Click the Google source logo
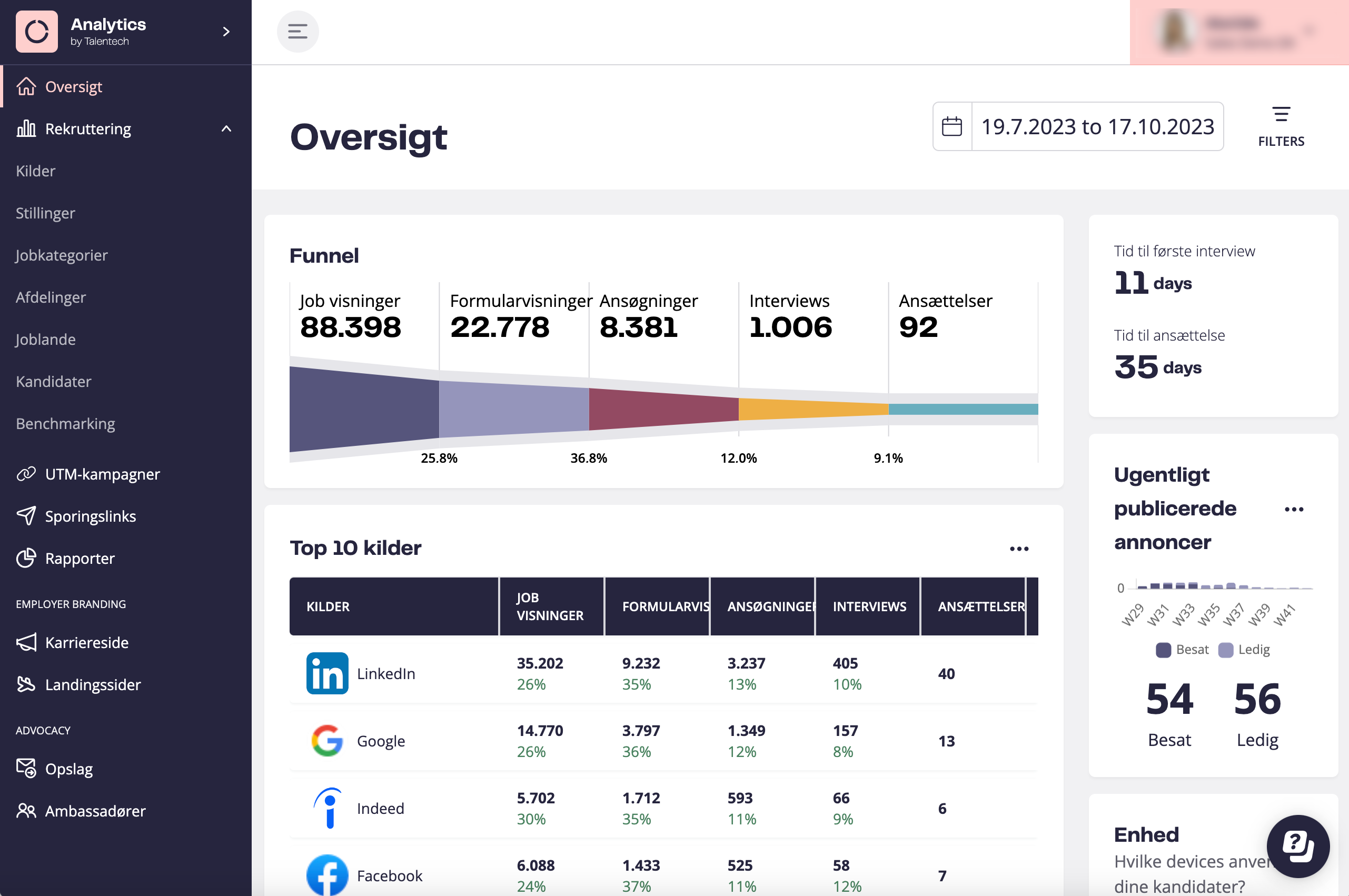This screenshot has width=1349, height=896. tap(327, 741)
